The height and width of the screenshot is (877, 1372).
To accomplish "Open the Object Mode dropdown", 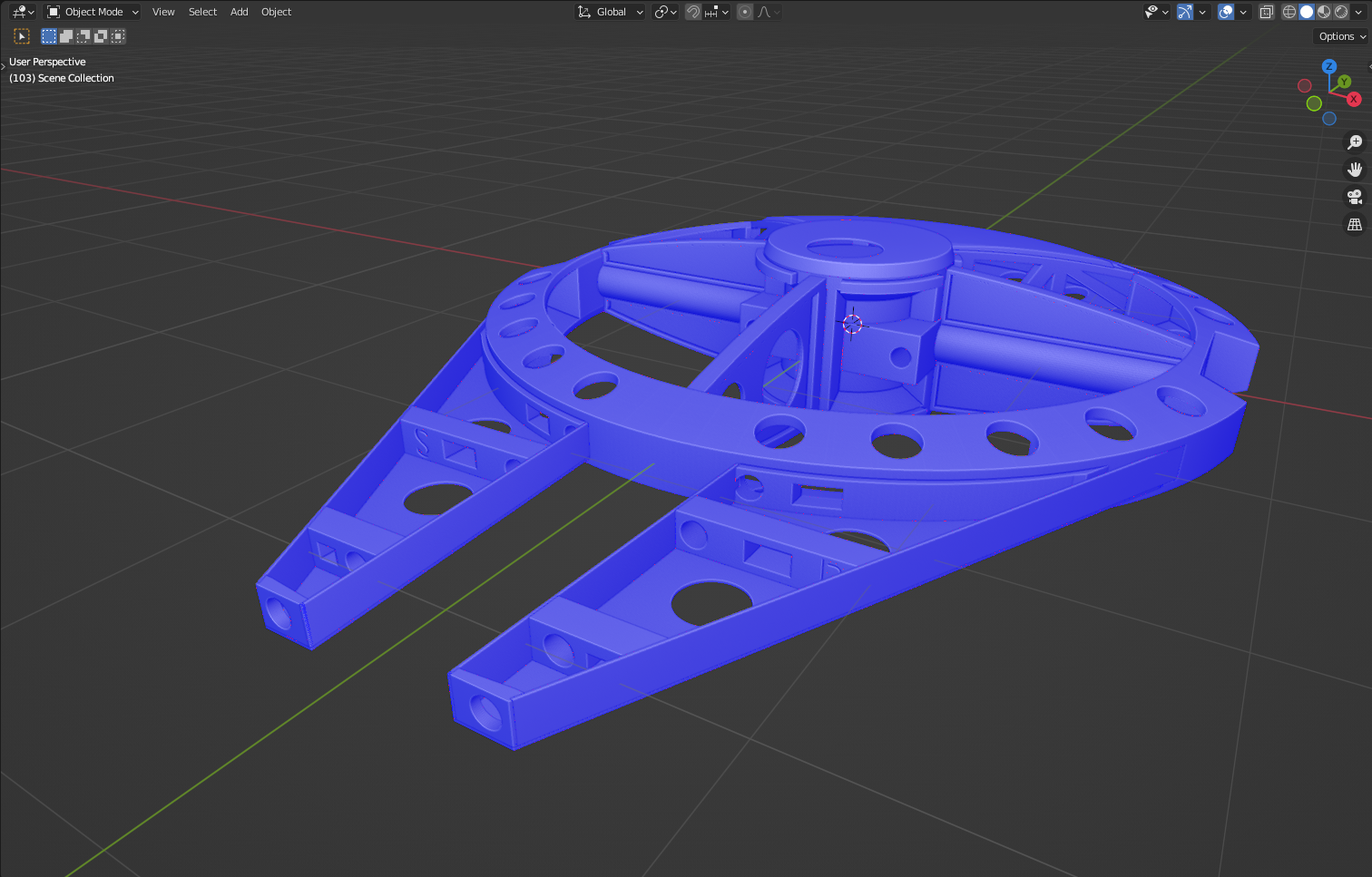I will coord(93,12).
